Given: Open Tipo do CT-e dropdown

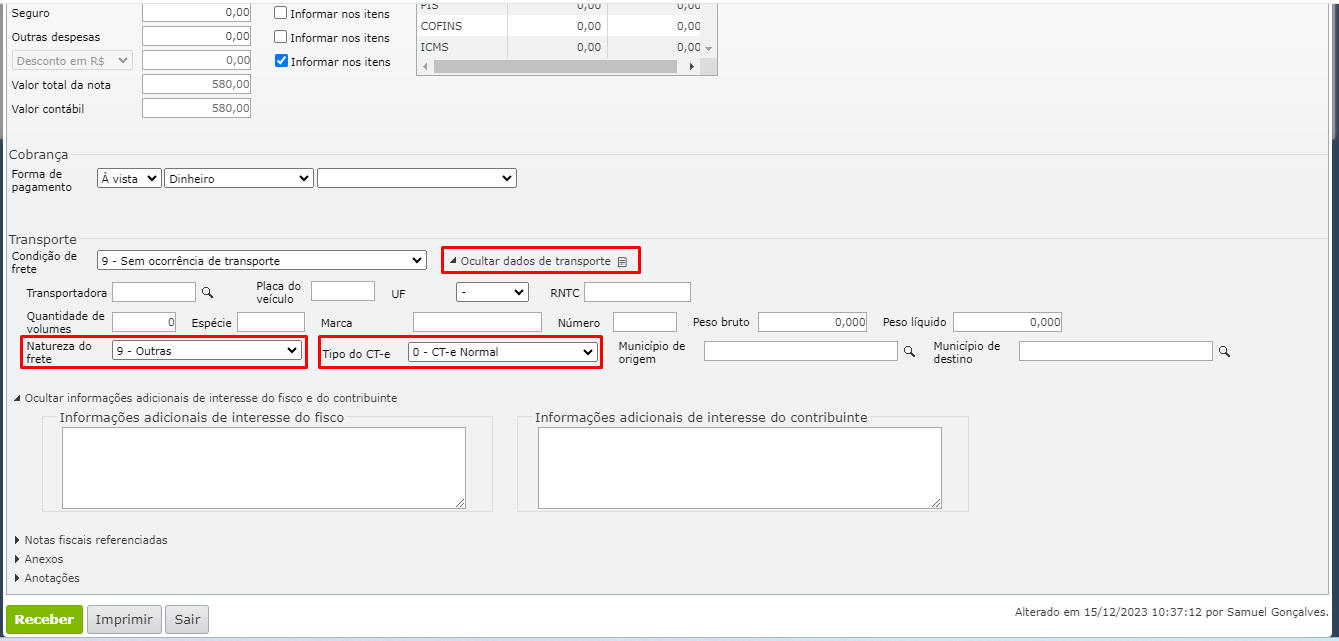Looking at the screenshot, I should pyautogui.click(x=503, y=352).
